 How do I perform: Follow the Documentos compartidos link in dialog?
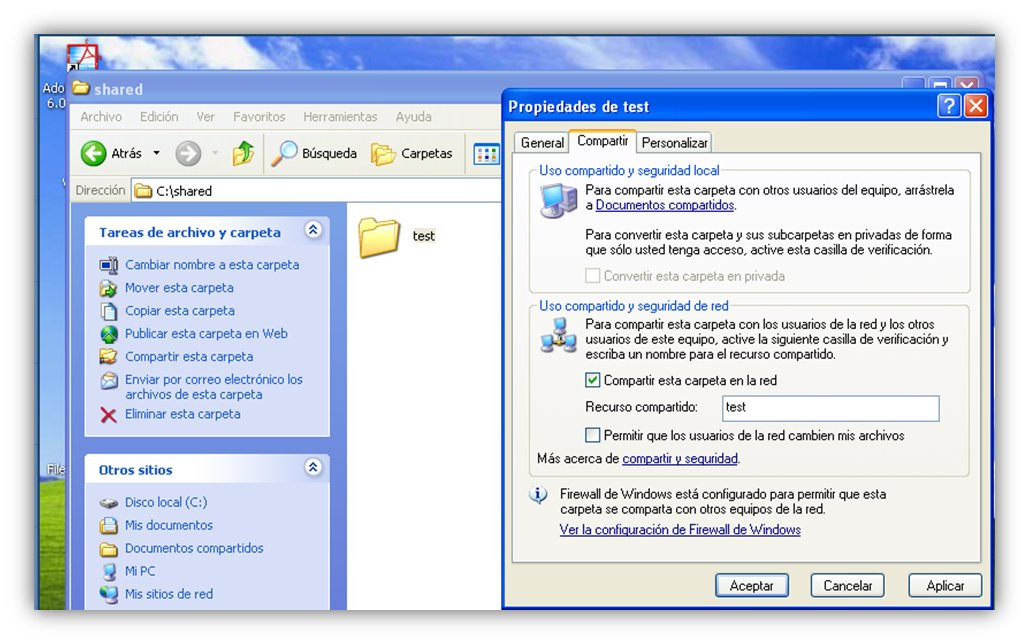(665, 205)
